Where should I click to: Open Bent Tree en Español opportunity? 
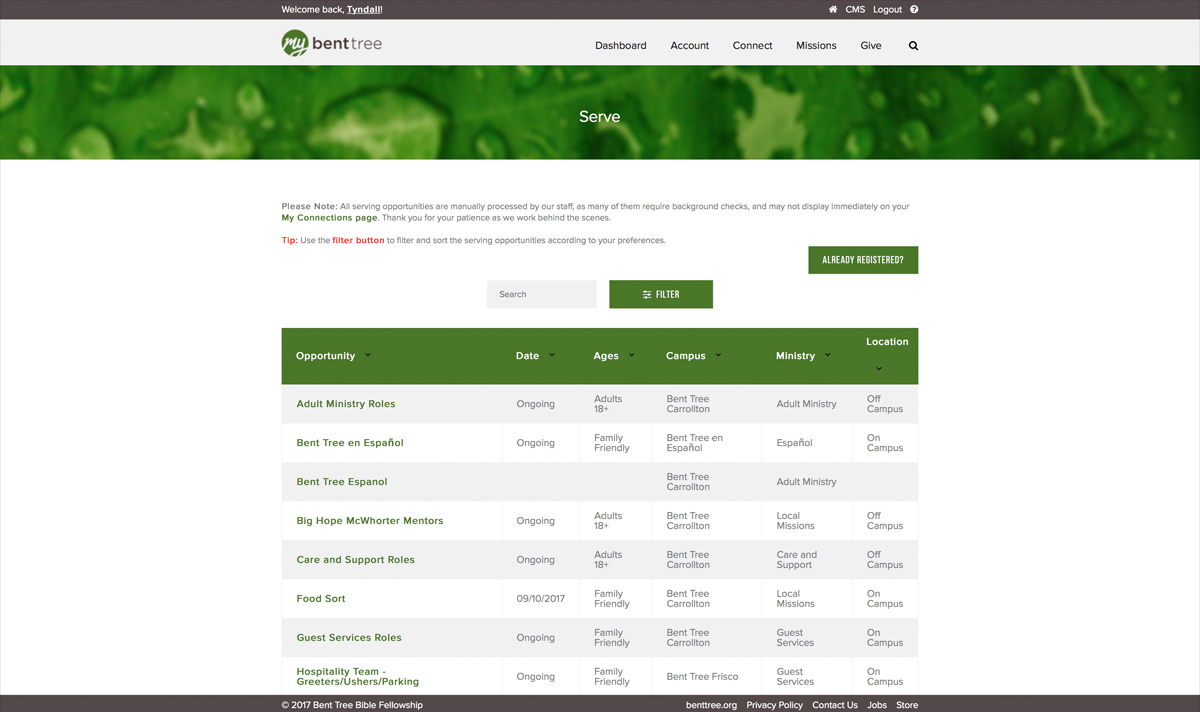(350, 443)
